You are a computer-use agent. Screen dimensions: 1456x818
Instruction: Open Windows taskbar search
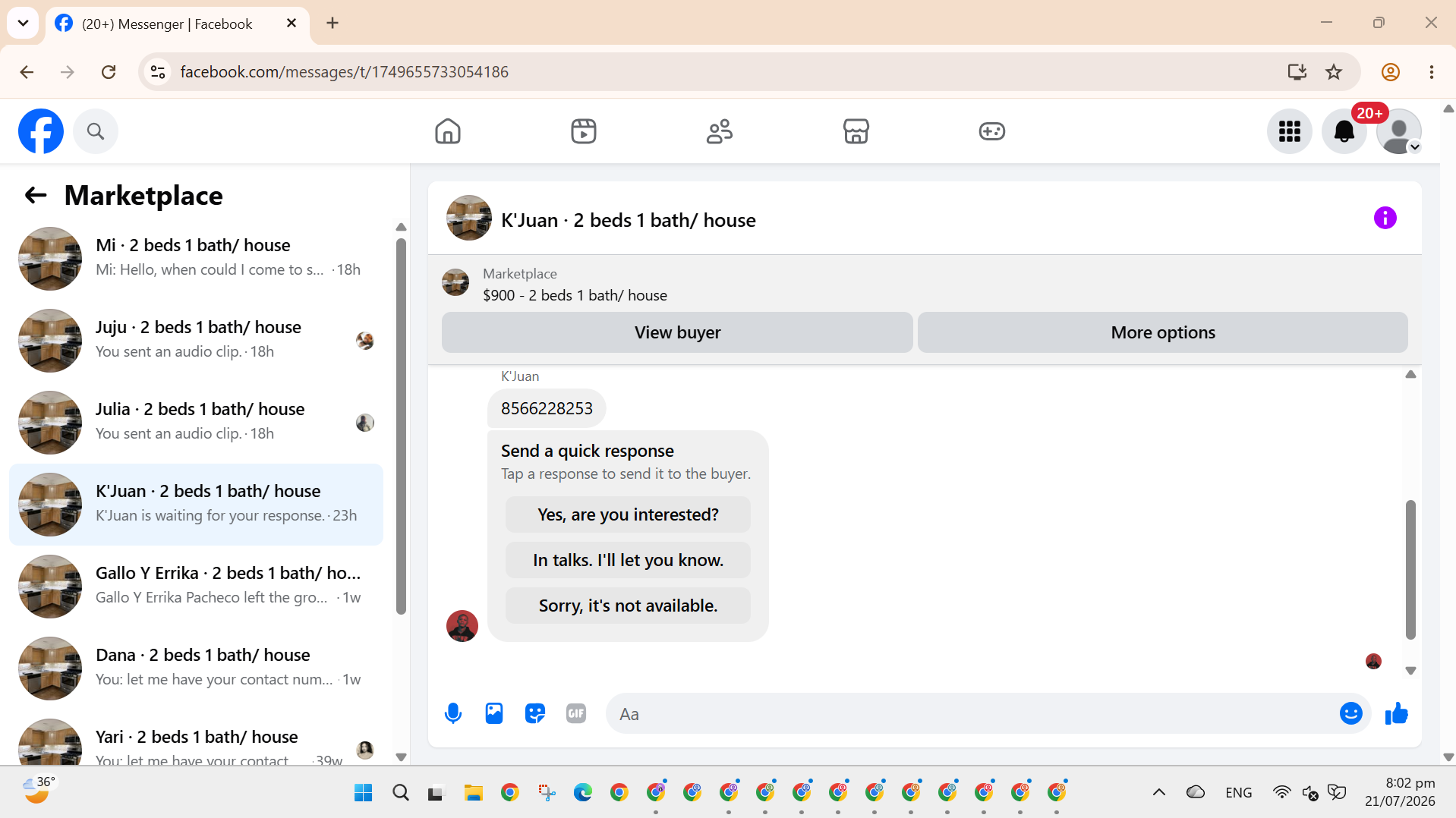point(400,793)
